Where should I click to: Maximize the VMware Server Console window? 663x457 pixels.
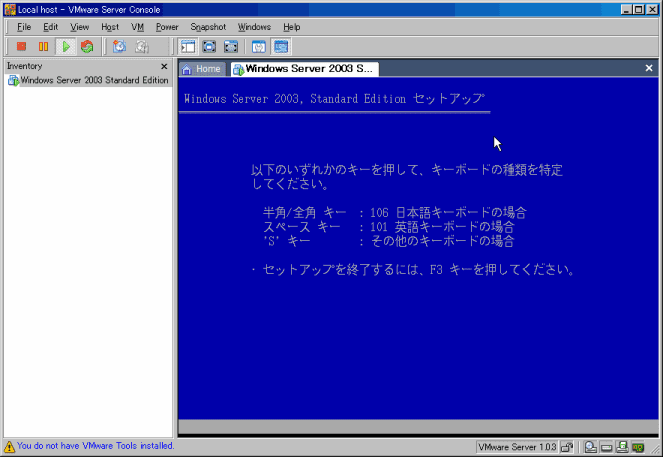click(639, 9)
